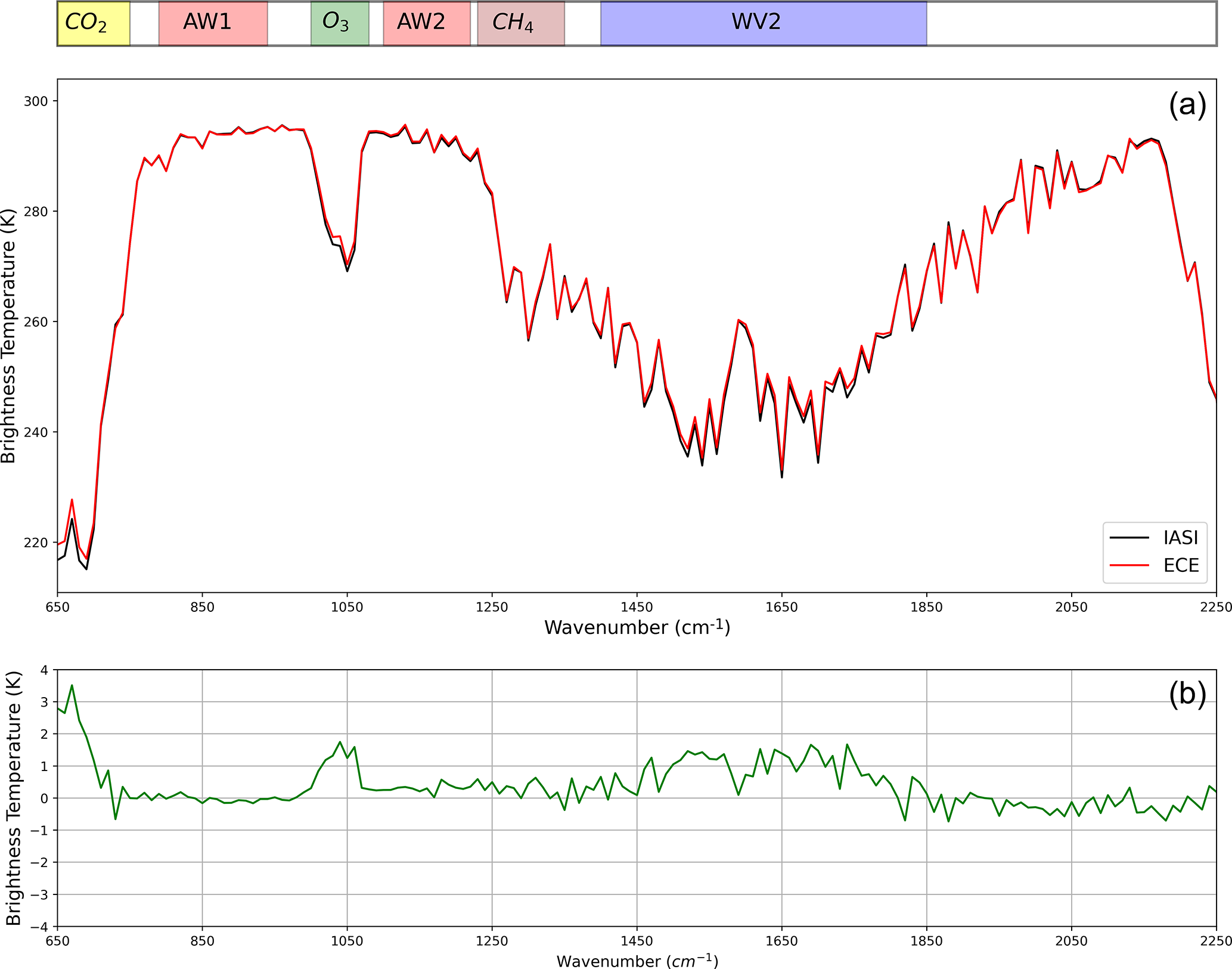Click the upper Brightness Temperature axis title
Screen dimensions: 1232x969
pyautogui.click(x=8, y=336)
